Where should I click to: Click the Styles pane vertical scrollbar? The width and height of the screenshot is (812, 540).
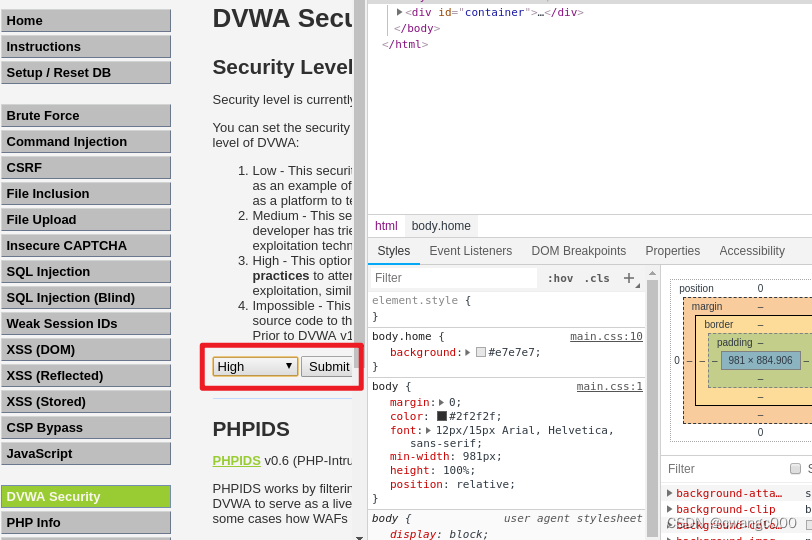[652, 408]
